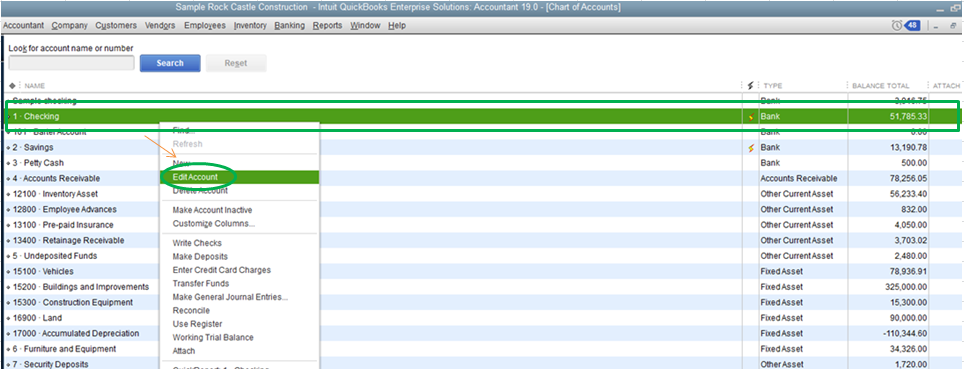964x369 pixels.
Task: Select 12800 · Employee Advances row
Action: 482,209
